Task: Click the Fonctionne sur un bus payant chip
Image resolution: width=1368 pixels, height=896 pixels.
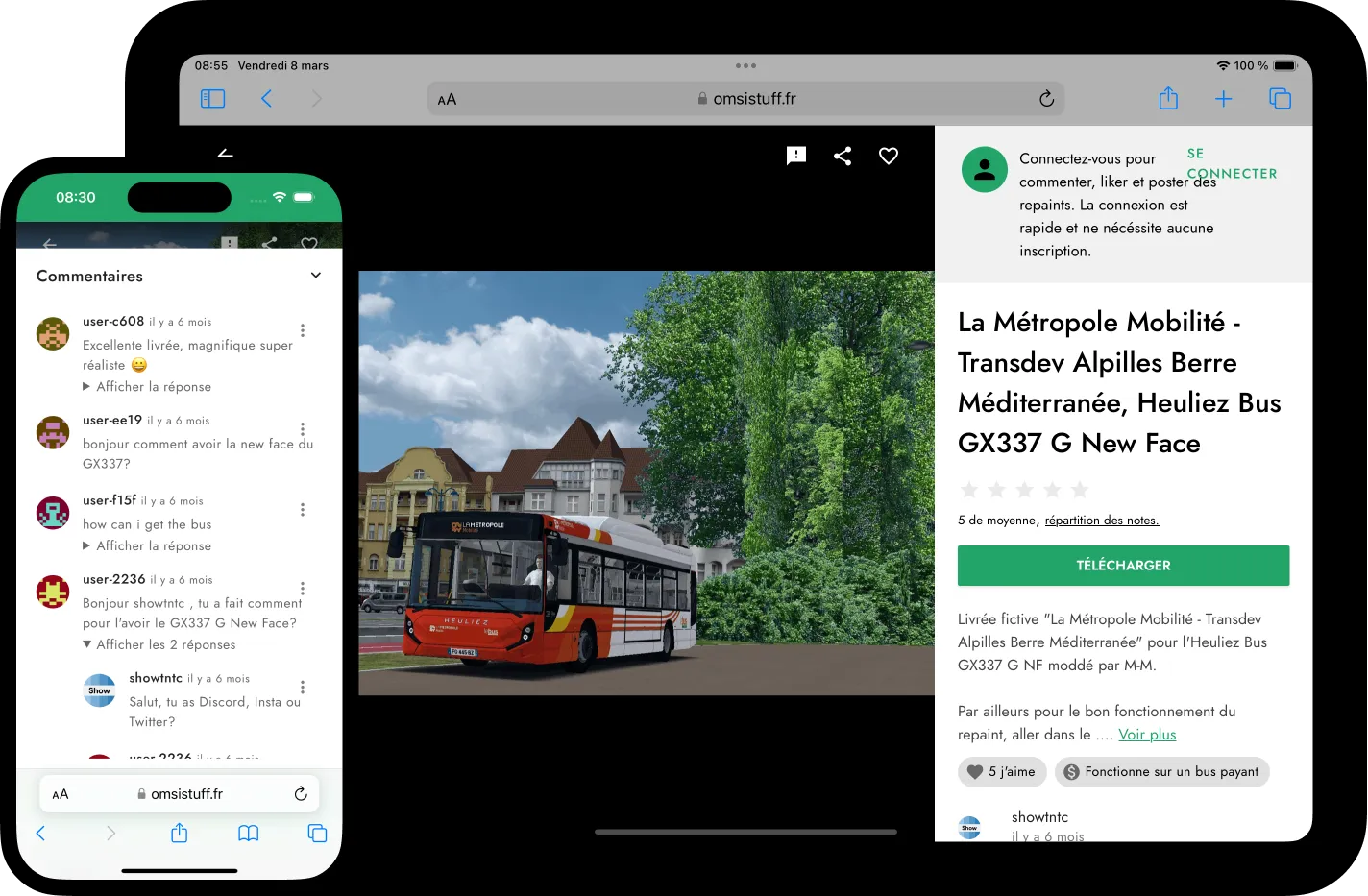Action: [x=1161, y=772]
